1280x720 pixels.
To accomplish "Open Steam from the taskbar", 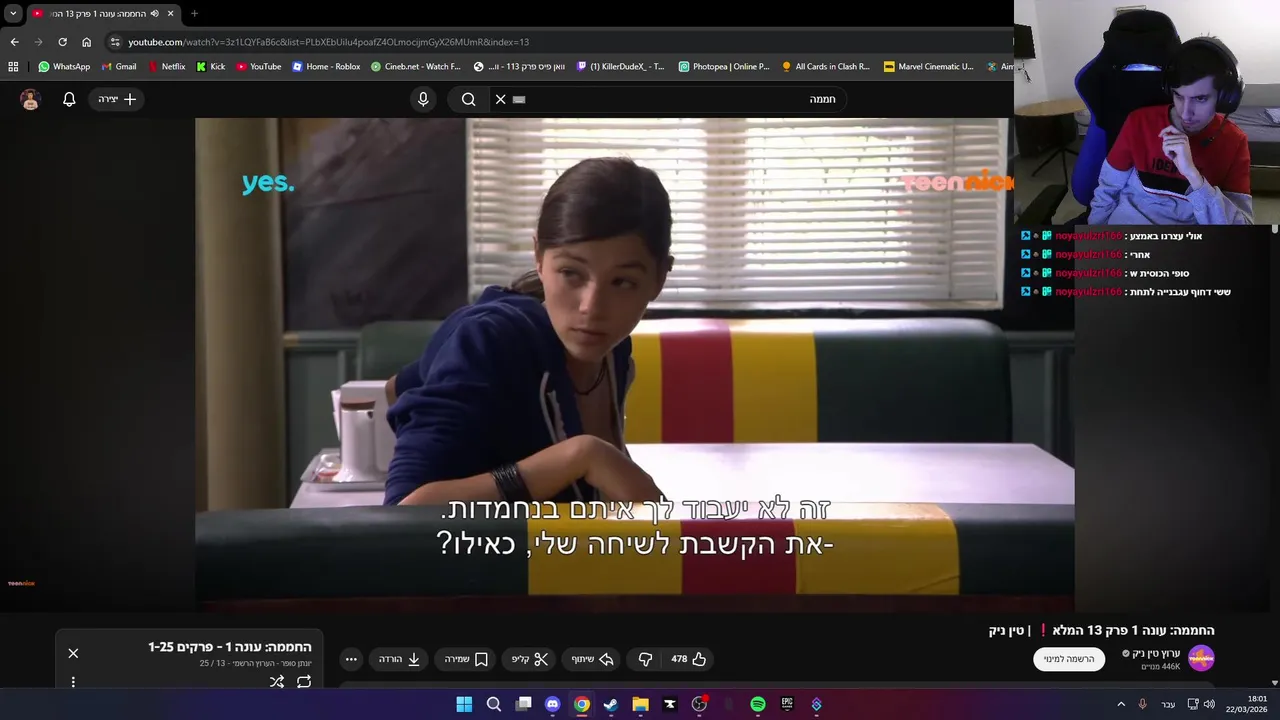I will [611, 704].
